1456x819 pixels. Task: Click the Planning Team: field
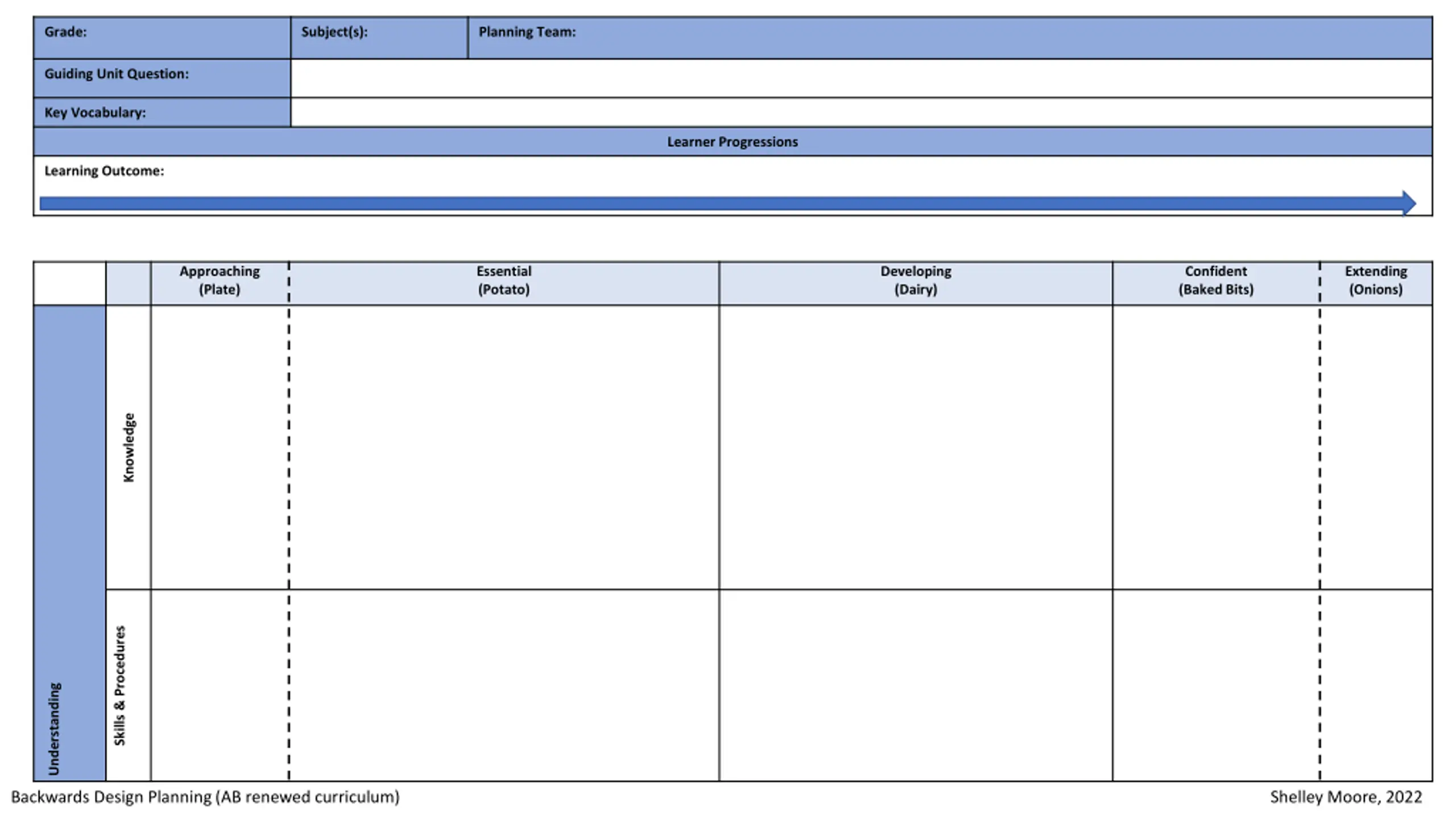tap(950, 38)
